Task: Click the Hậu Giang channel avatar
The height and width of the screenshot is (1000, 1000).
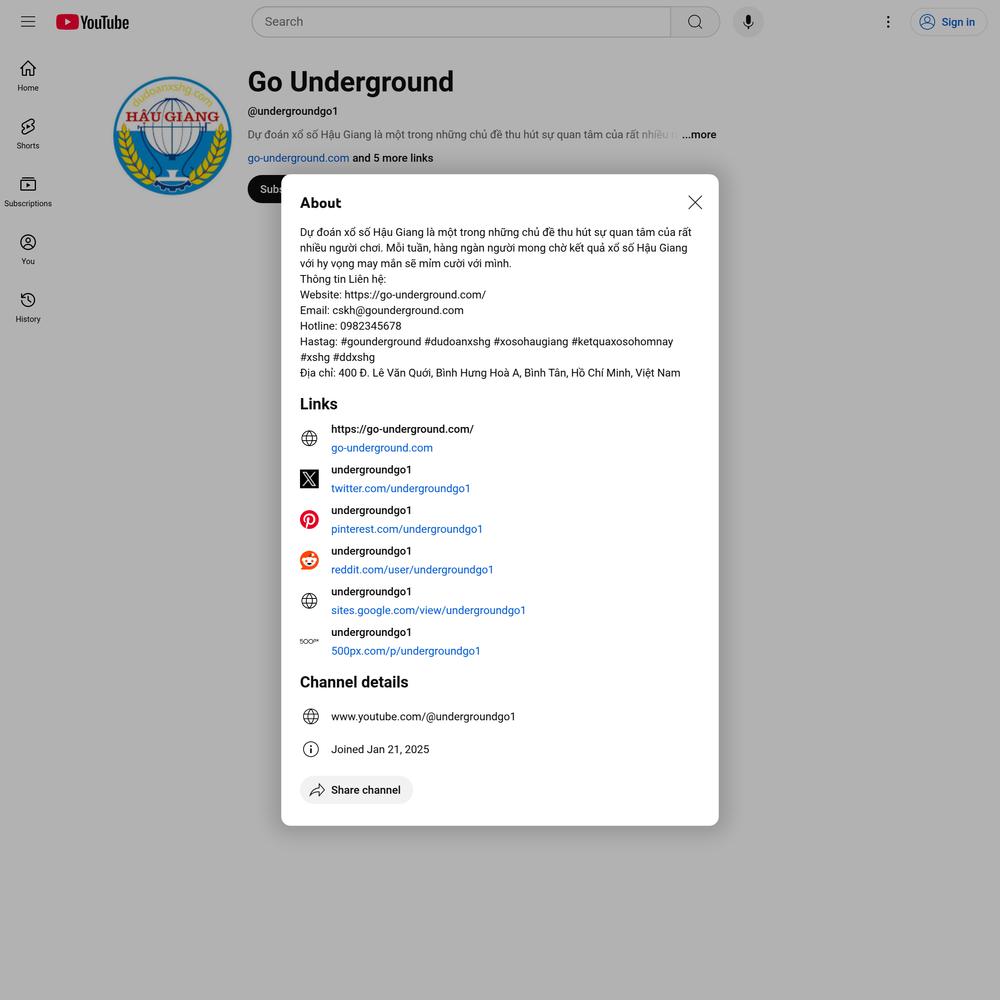Action: click(172, 135)
